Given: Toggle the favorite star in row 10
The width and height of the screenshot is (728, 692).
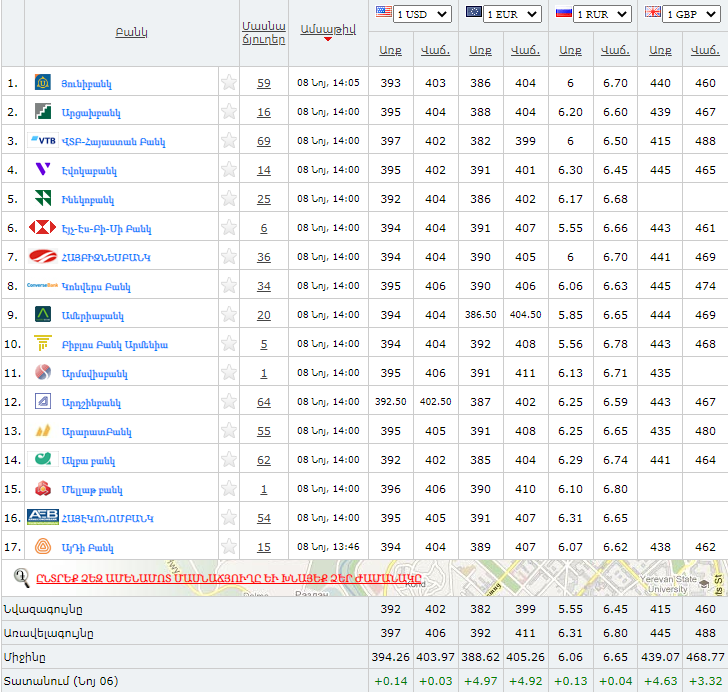Looking at the screenshot, I should [x=229, y=344].
